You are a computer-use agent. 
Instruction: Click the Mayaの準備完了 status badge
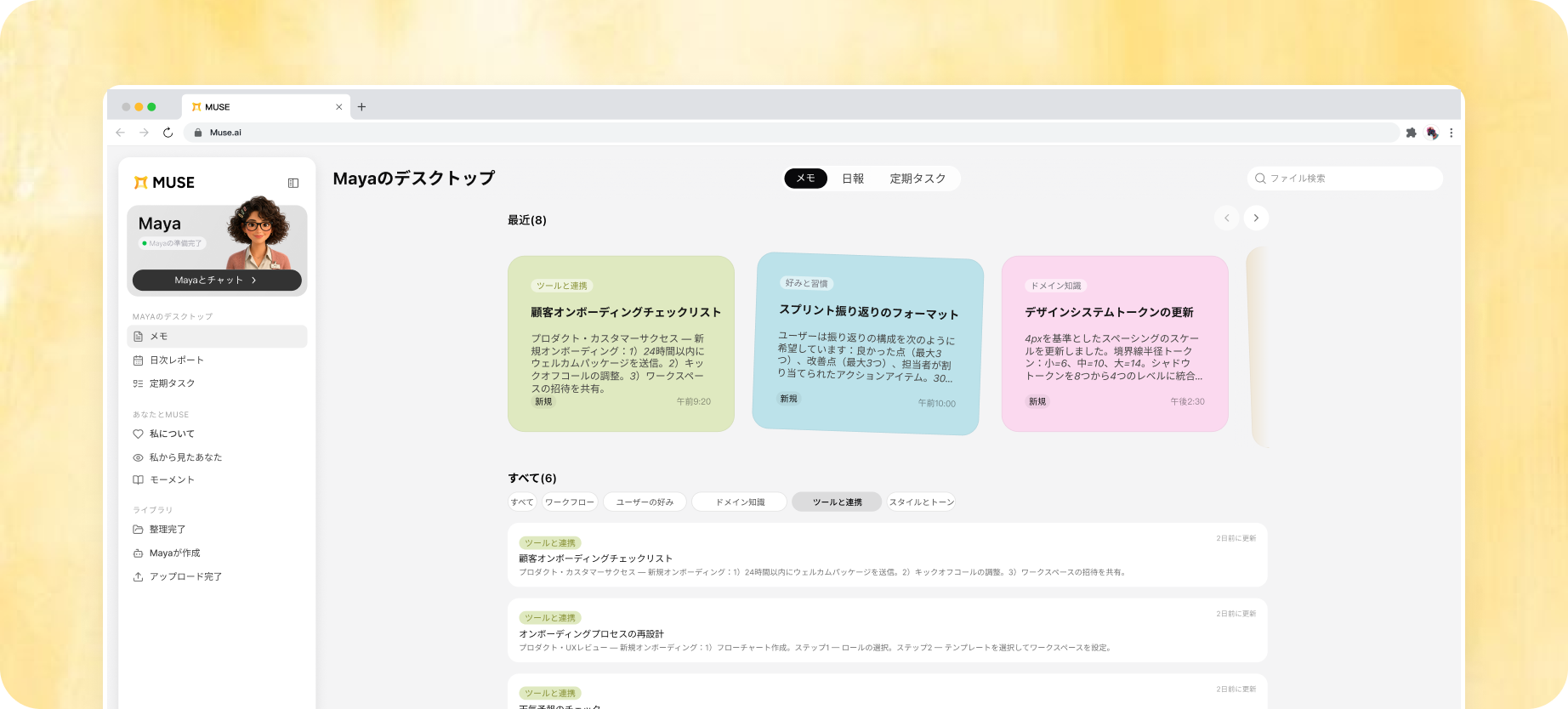[x=173, y=243]
